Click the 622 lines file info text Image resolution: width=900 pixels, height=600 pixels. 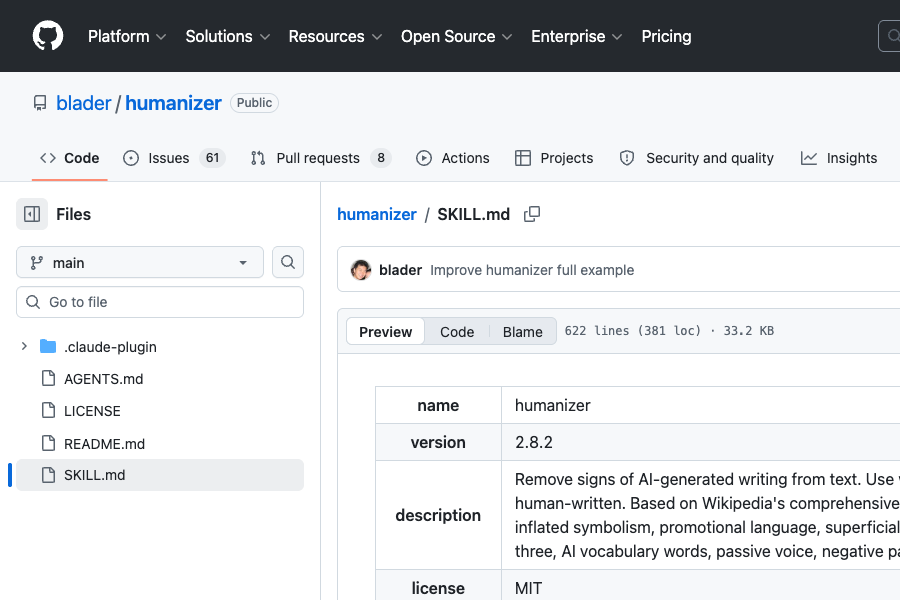point(669,331)
